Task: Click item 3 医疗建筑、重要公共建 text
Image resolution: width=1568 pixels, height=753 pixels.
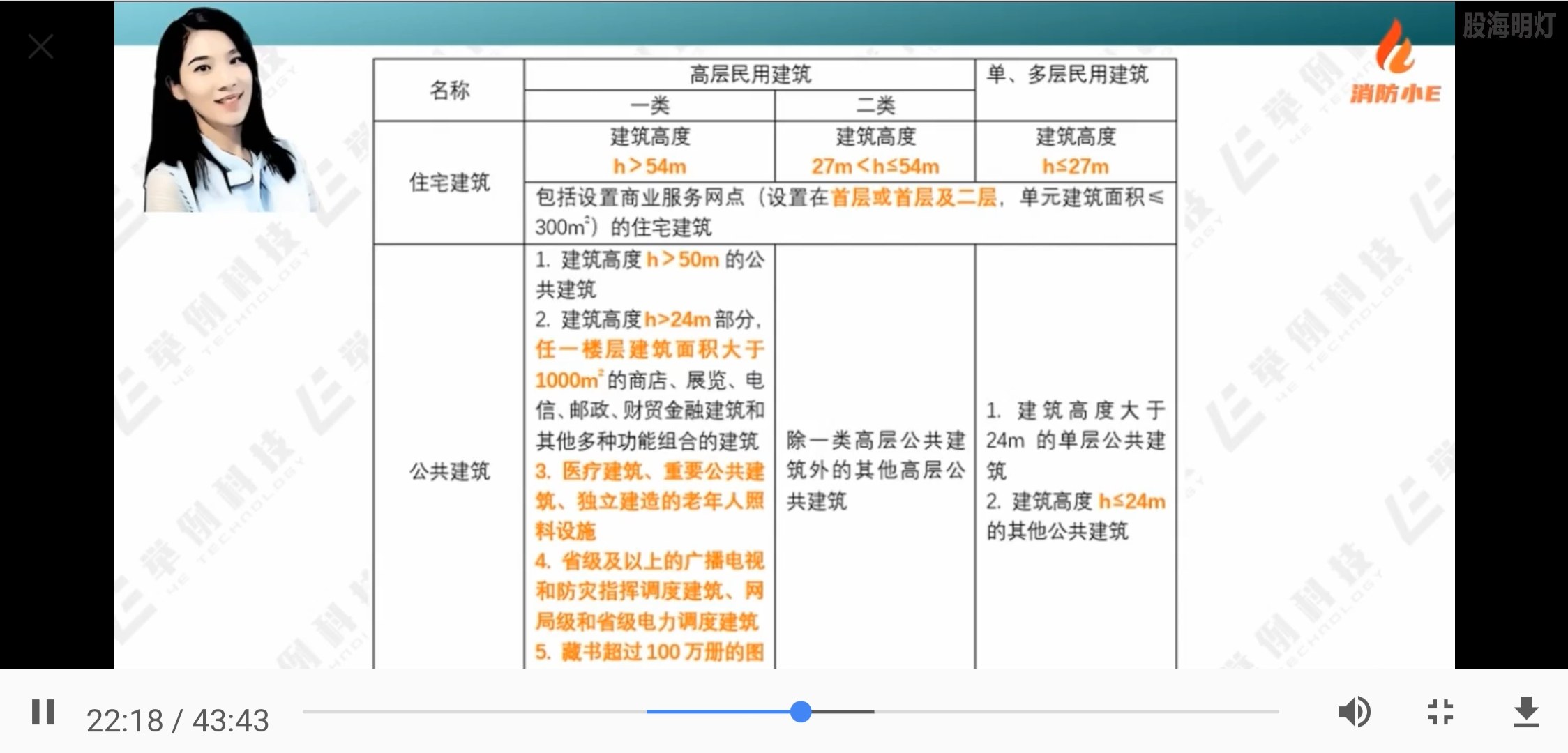Action: pyautogui.click(x=650, y=471)
